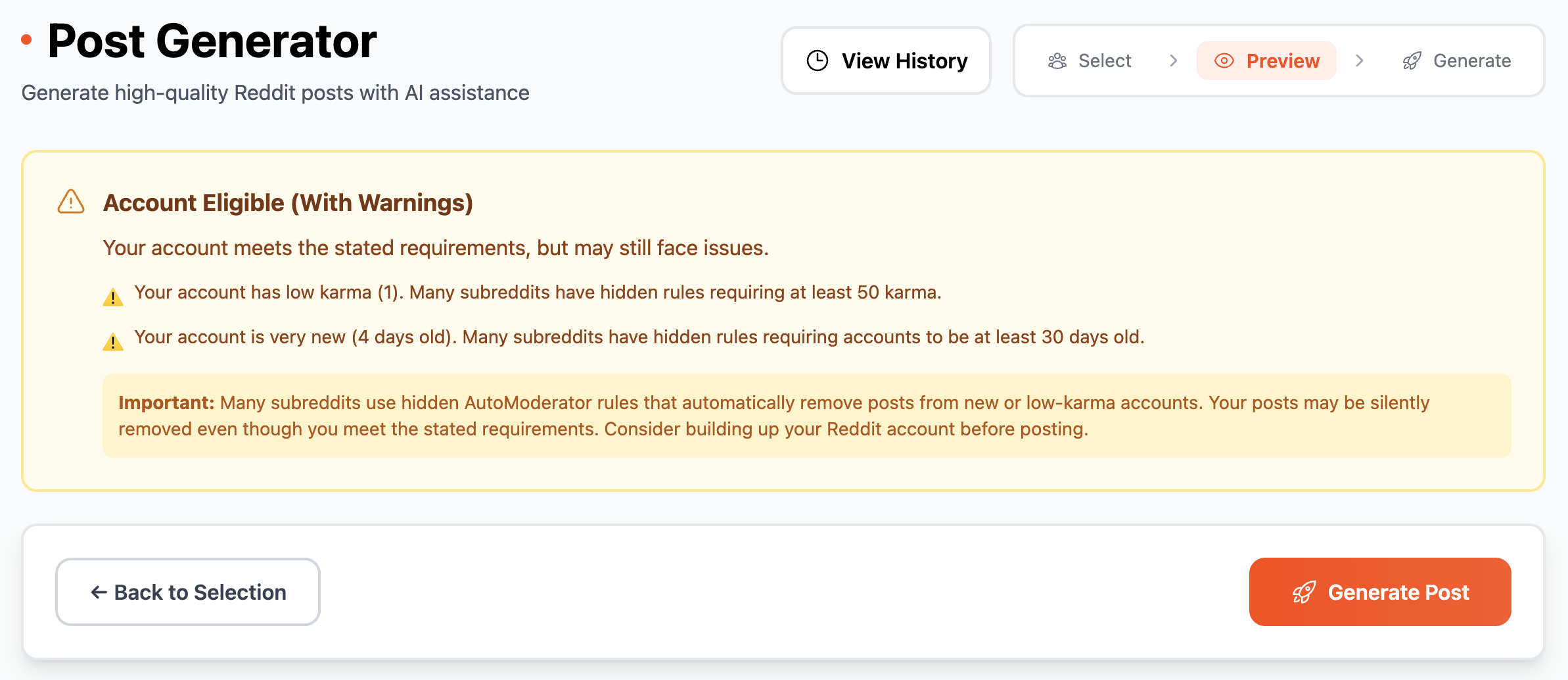Screen dimensions: 1568x680
Task: Switch to the Preview step
Action: click(x=1282, y=61)
